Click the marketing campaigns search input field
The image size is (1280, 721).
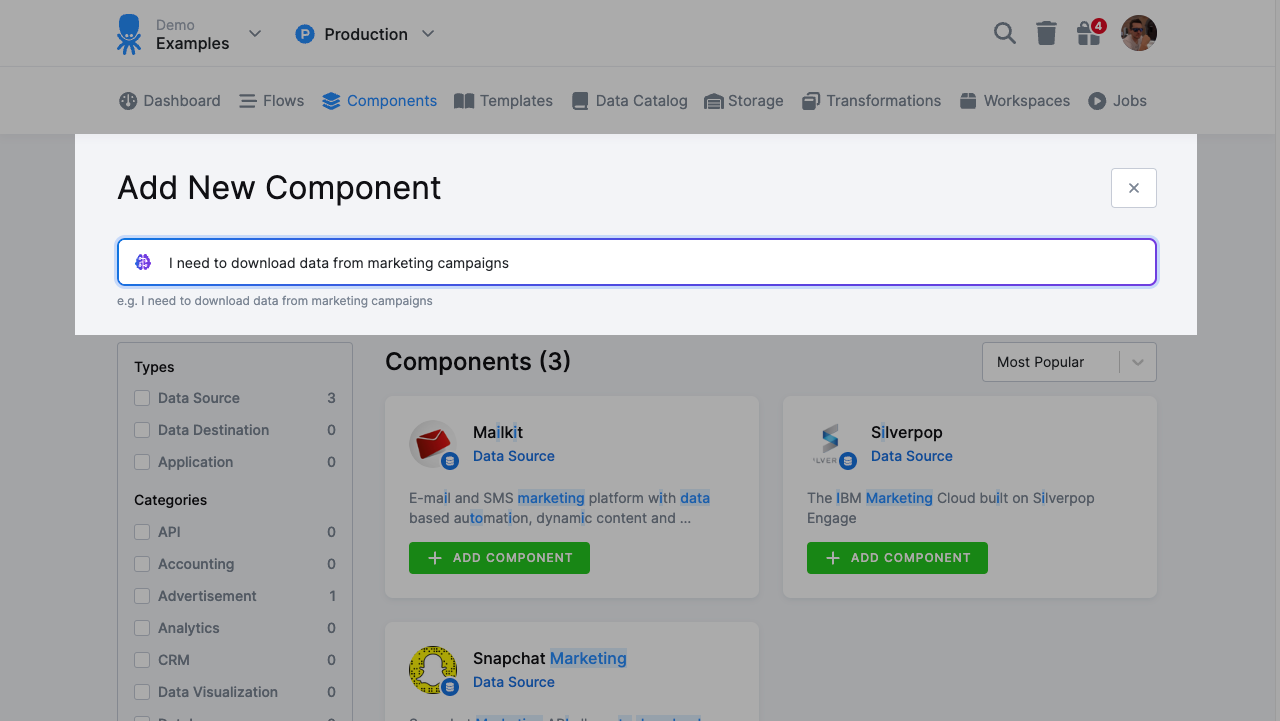pyautogui.click(x=637, y=262)
